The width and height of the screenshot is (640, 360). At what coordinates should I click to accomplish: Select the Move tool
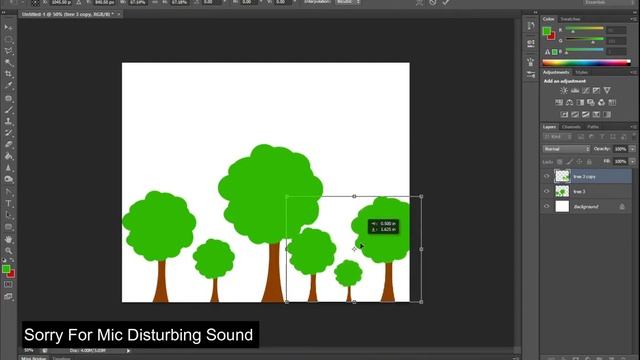[x=8, y=28]
